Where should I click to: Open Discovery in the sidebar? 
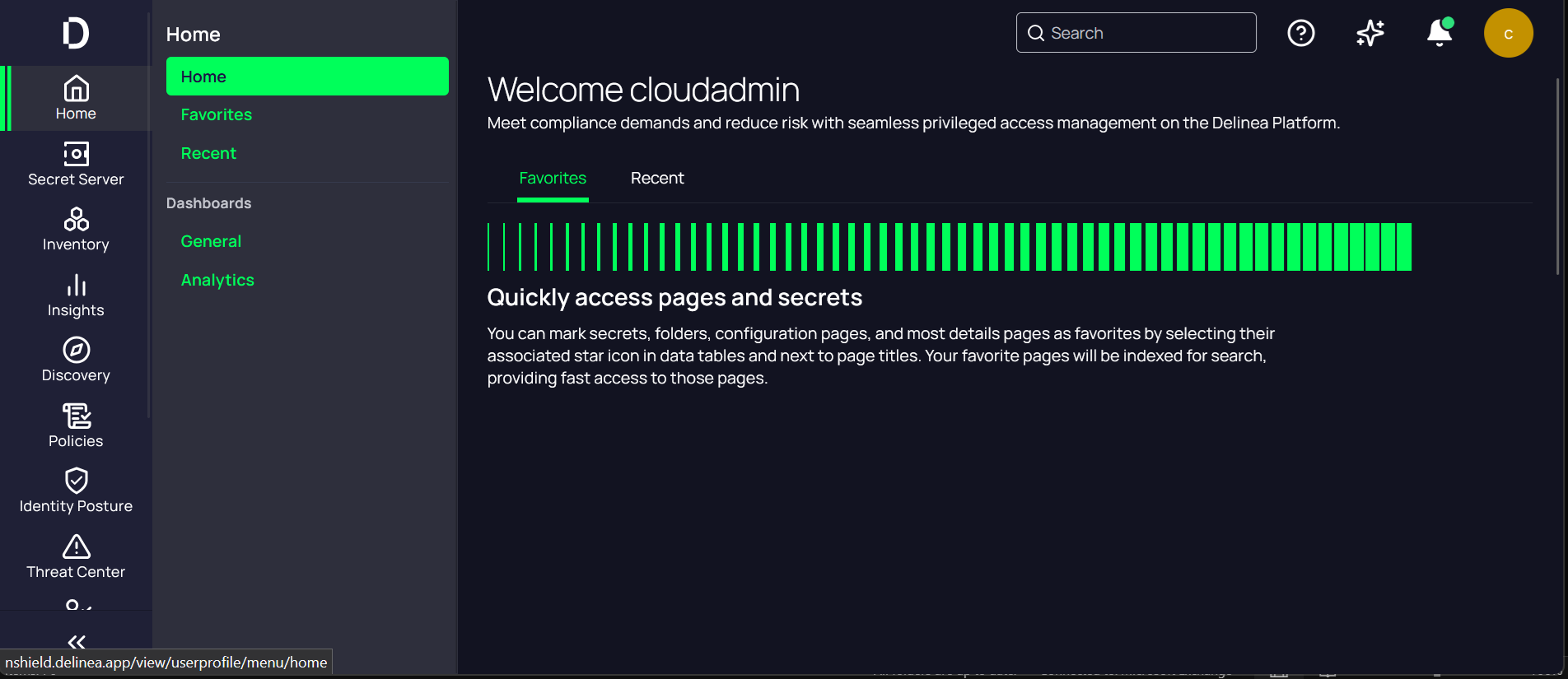coord(76,360)
